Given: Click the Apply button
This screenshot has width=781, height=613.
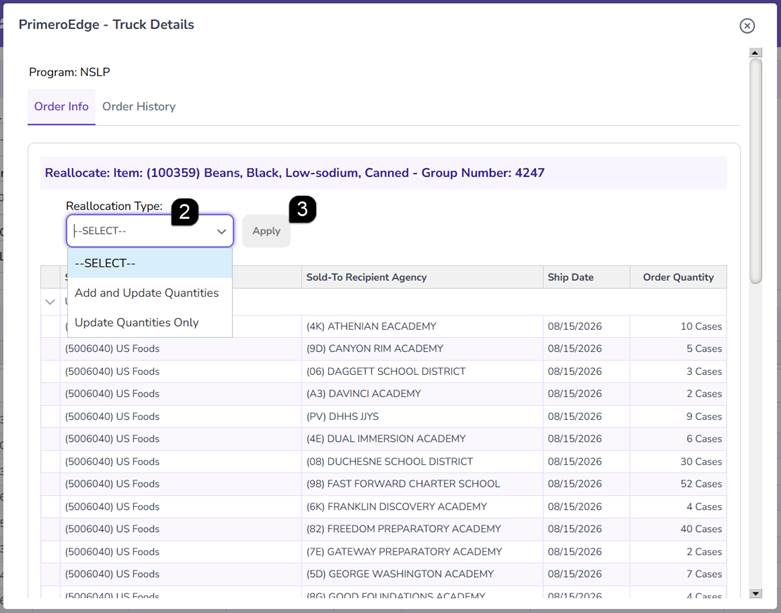Looking at the screenshot, I should pyautogui.click(x=266, y=231).
